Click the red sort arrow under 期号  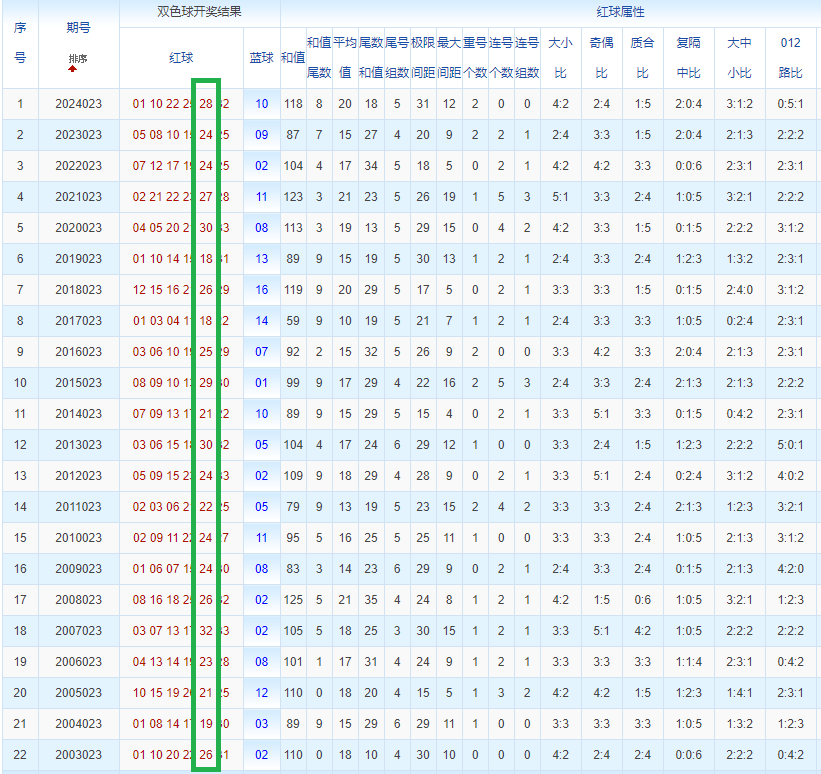pyautogui.click(x=72, y=69)
